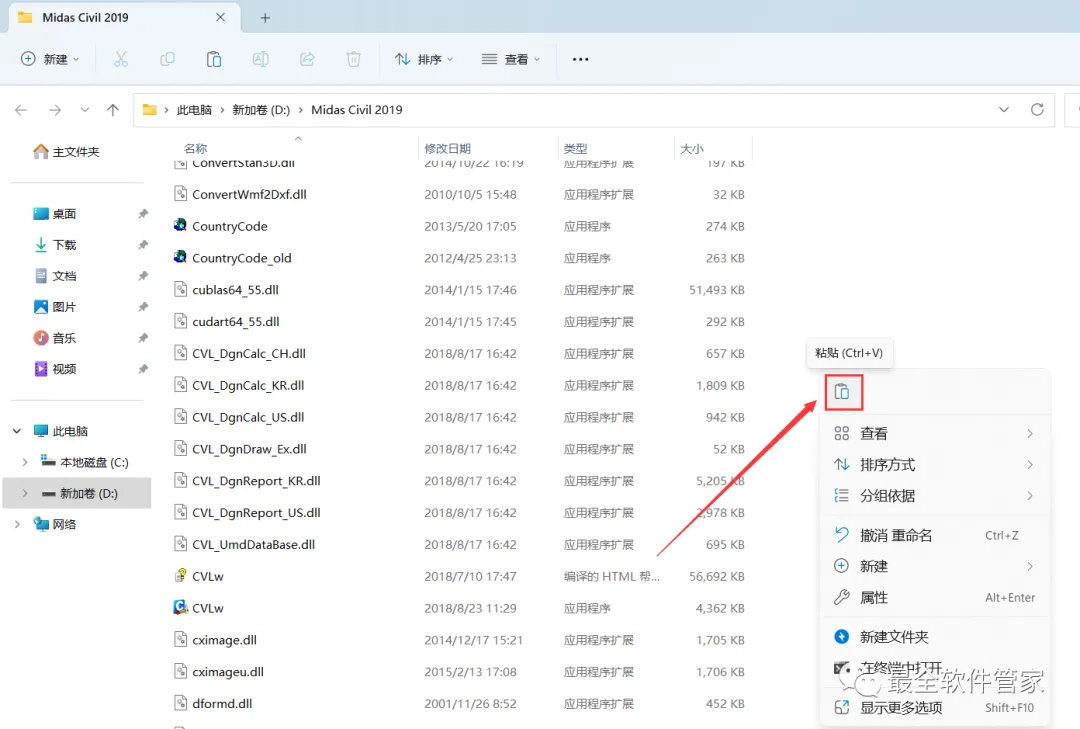Click the Cut scissors icon in toolbar
Image resolution: width=1080 pixels, height=729 pixels.
(121, 59)
